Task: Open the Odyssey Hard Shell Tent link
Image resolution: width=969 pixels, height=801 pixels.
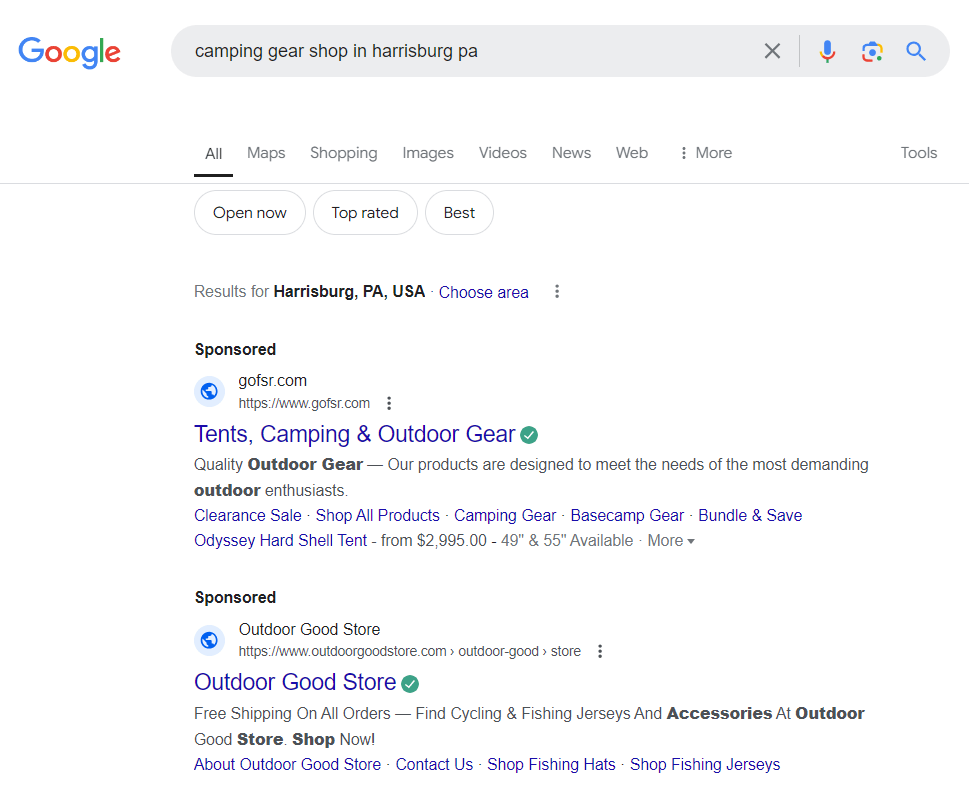Action: [281, 541]
